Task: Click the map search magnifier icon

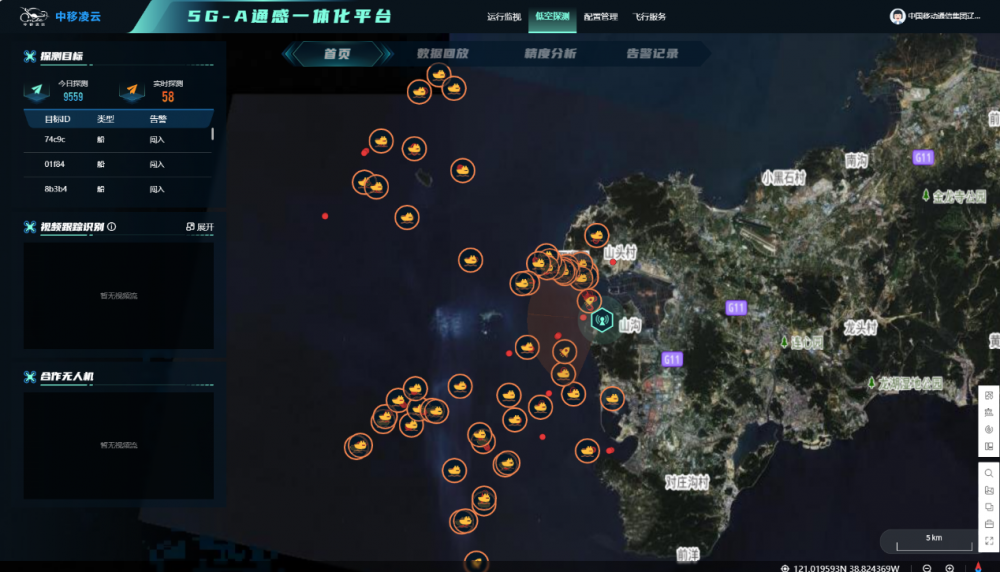Action: pos(989,473)
